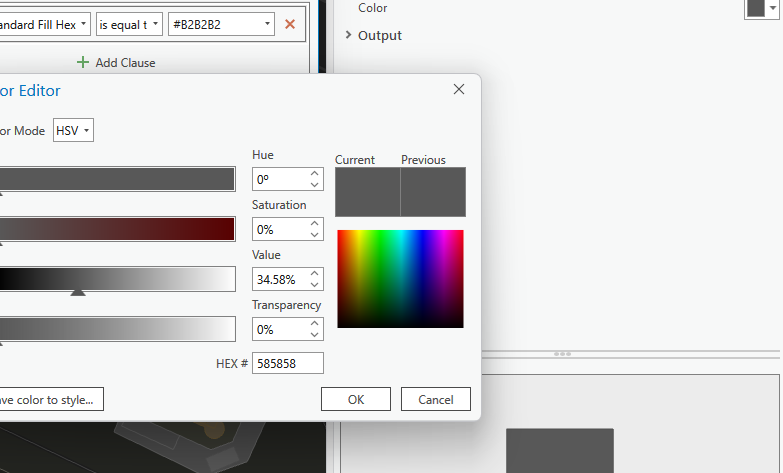Image resolution: width=783 pixels, height=473 pixels.
Task: Increase Hue with the up arrow
Action: click(x=314, y=173)
